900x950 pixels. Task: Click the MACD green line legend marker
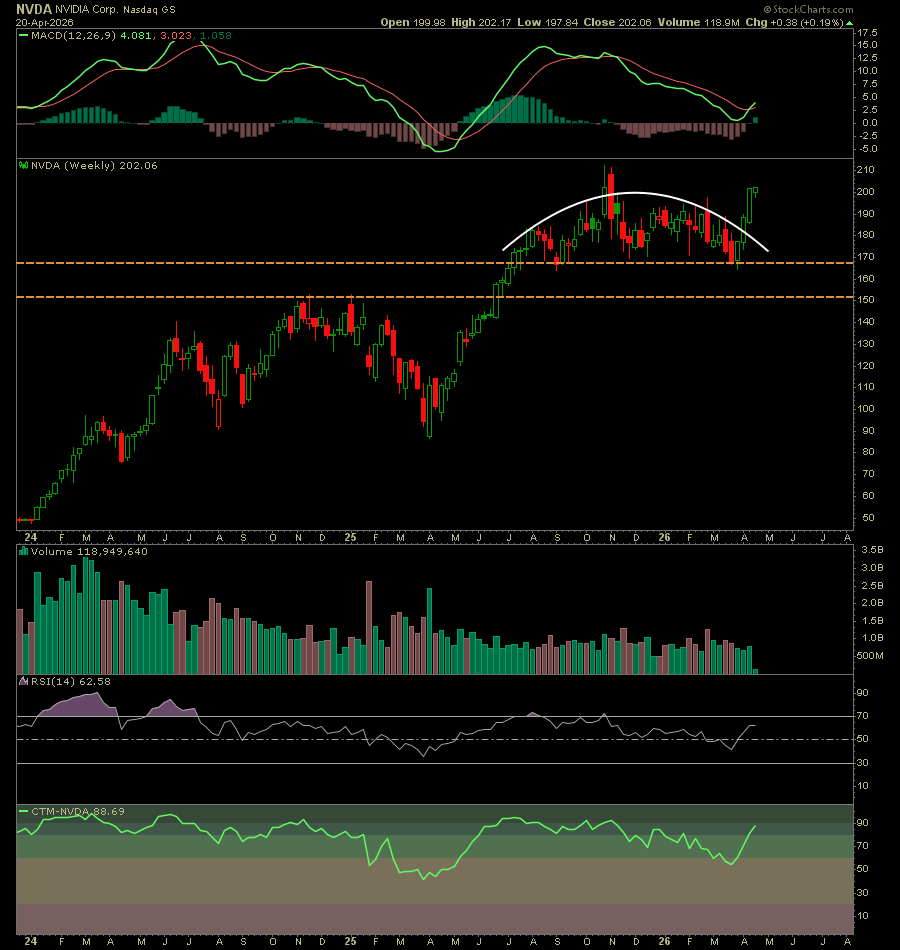pyautogui.click(x=24, y=35)
